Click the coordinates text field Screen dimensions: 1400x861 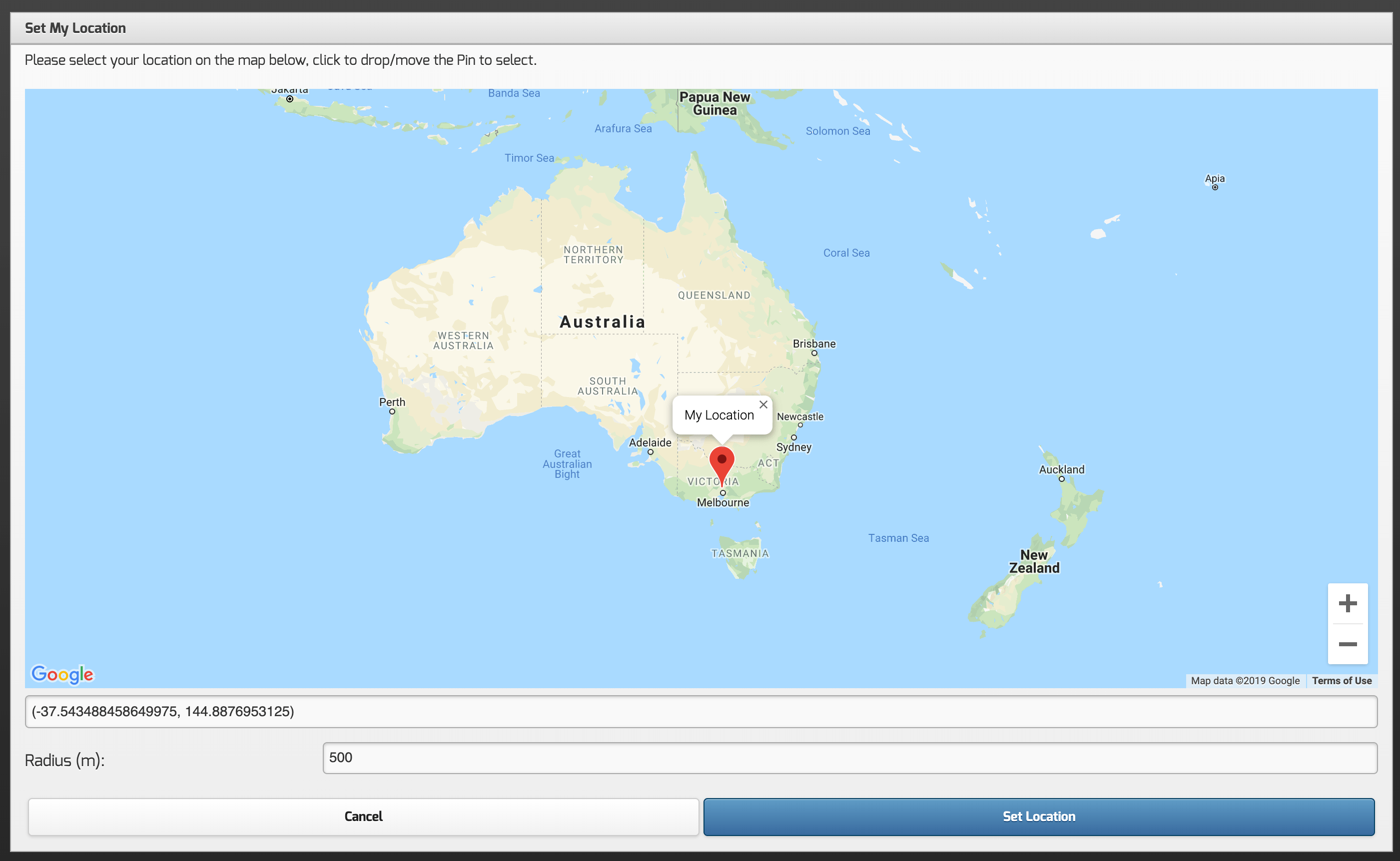pyautogui.click(x=700, y=711)
